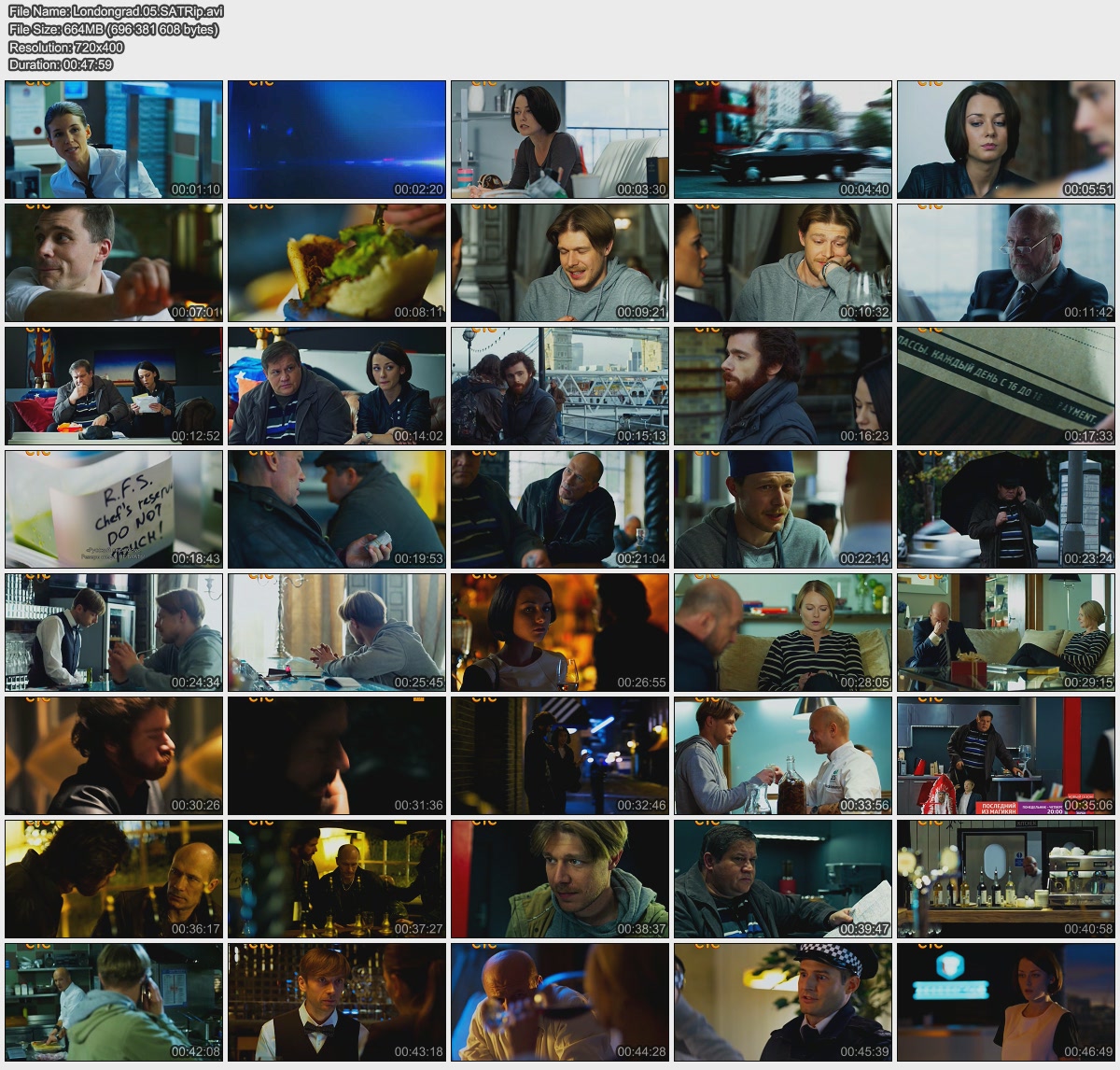Select the blue abstract frame at 00:02:20
The image size is (1120, 1070).
pyautogui.click(x=337, y=139)
